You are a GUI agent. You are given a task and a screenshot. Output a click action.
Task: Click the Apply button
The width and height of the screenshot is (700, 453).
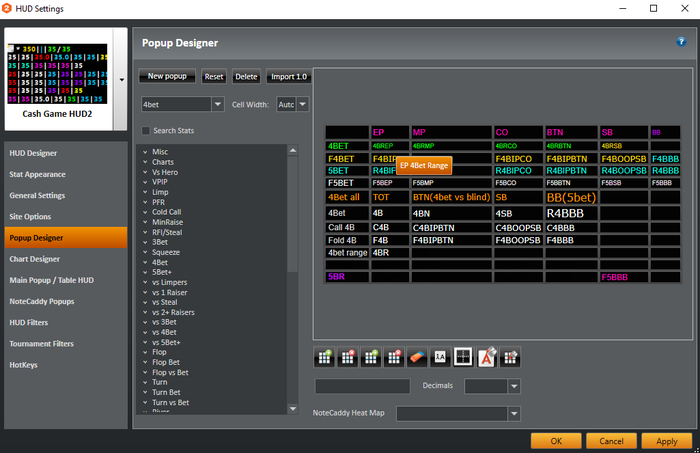point(666,441)
